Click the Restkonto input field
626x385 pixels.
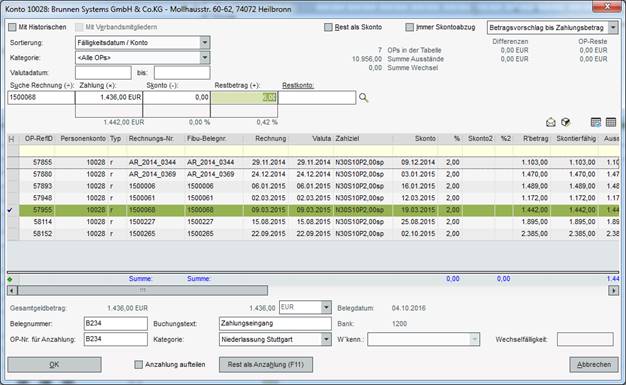tap(317, 97)
